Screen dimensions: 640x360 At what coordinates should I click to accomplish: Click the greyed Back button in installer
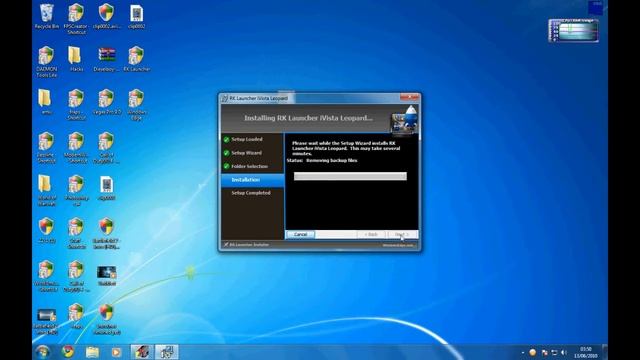[371, 234]
